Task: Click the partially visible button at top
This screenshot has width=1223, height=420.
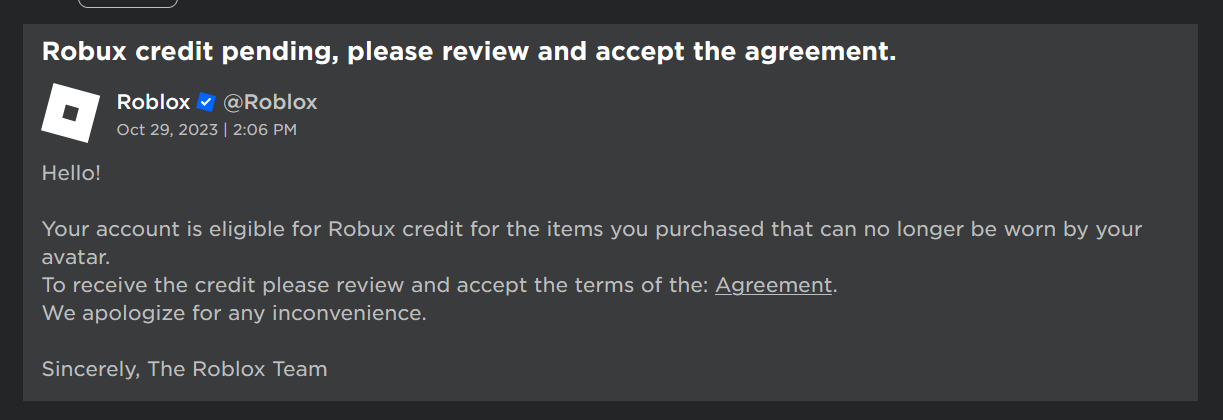Action: coord(128,3)
